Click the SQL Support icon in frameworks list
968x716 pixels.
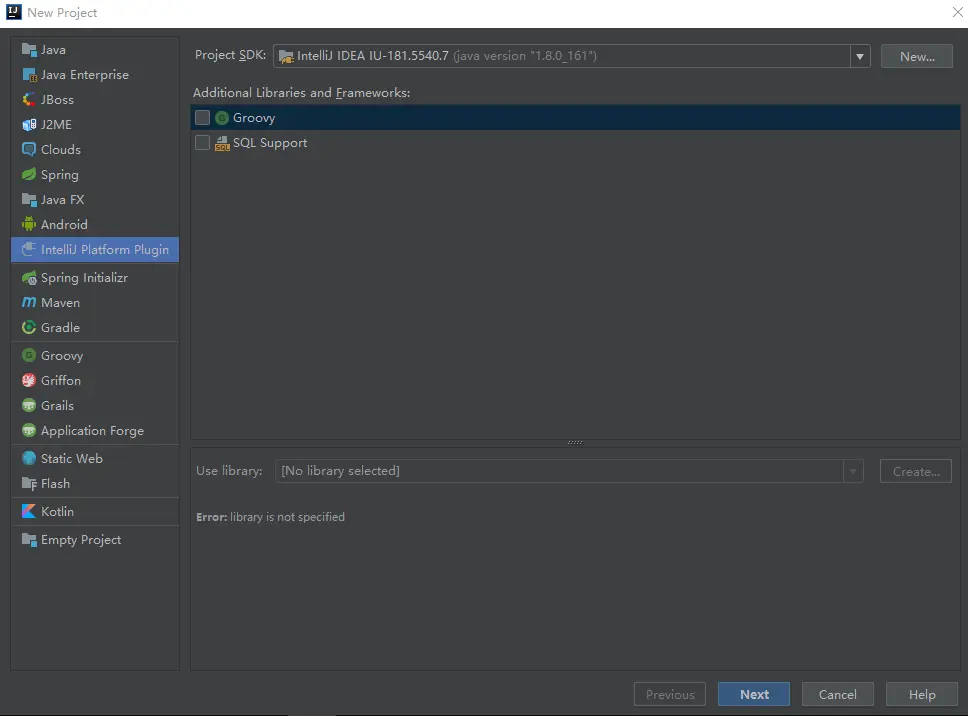[222, 143]
